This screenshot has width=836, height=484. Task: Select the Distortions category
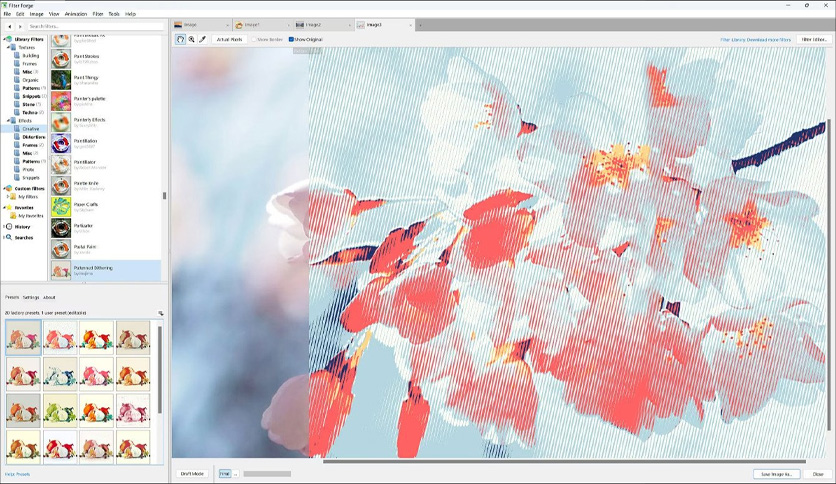point(33,137)
